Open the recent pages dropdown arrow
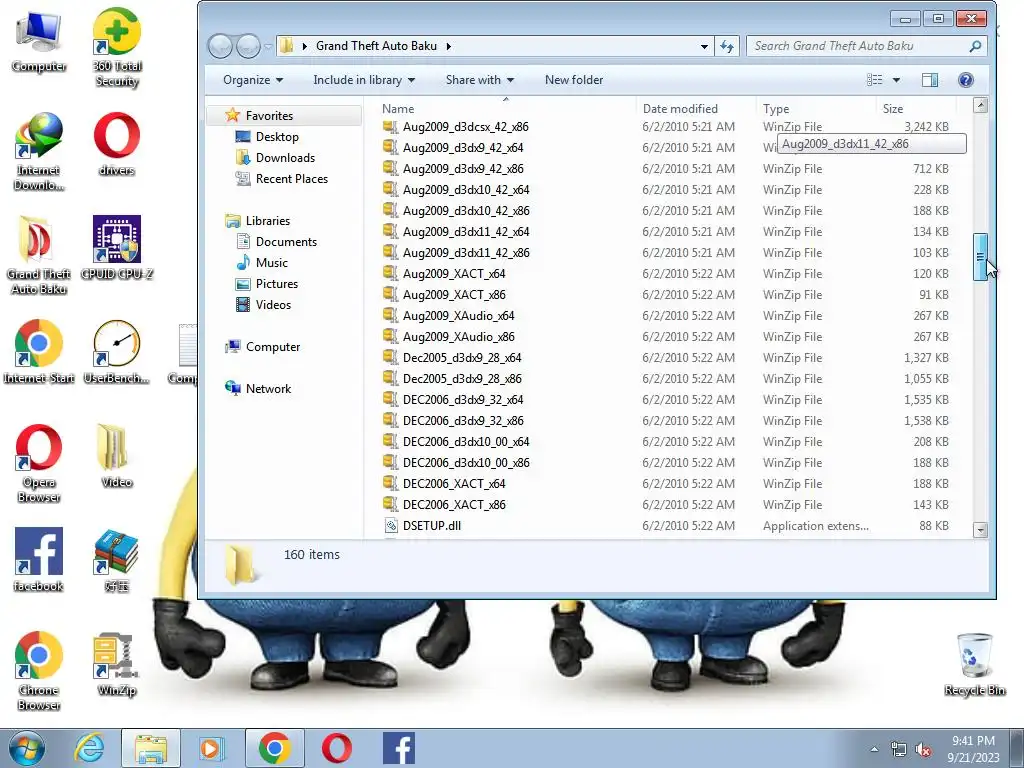1024x768 pixels. coord(268,46)
